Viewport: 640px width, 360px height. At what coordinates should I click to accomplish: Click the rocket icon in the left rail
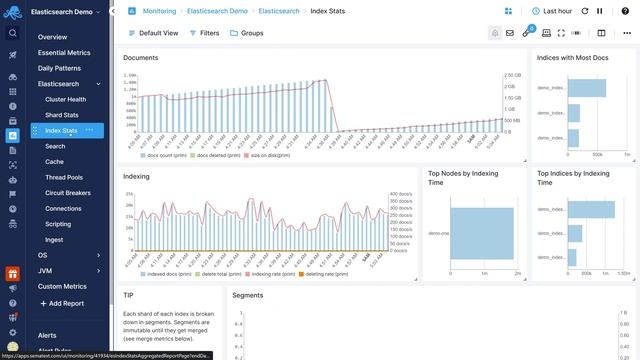(x=13, y=55)
